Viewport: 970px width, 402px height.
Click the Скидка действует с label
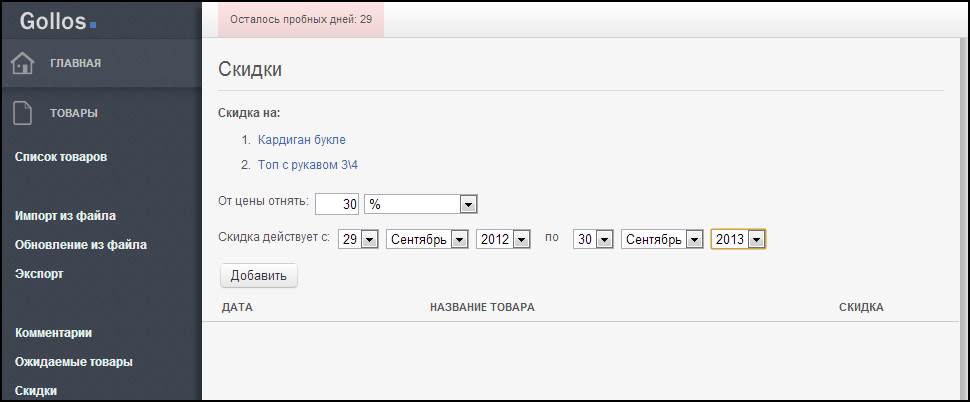click(x=274, y=237)
